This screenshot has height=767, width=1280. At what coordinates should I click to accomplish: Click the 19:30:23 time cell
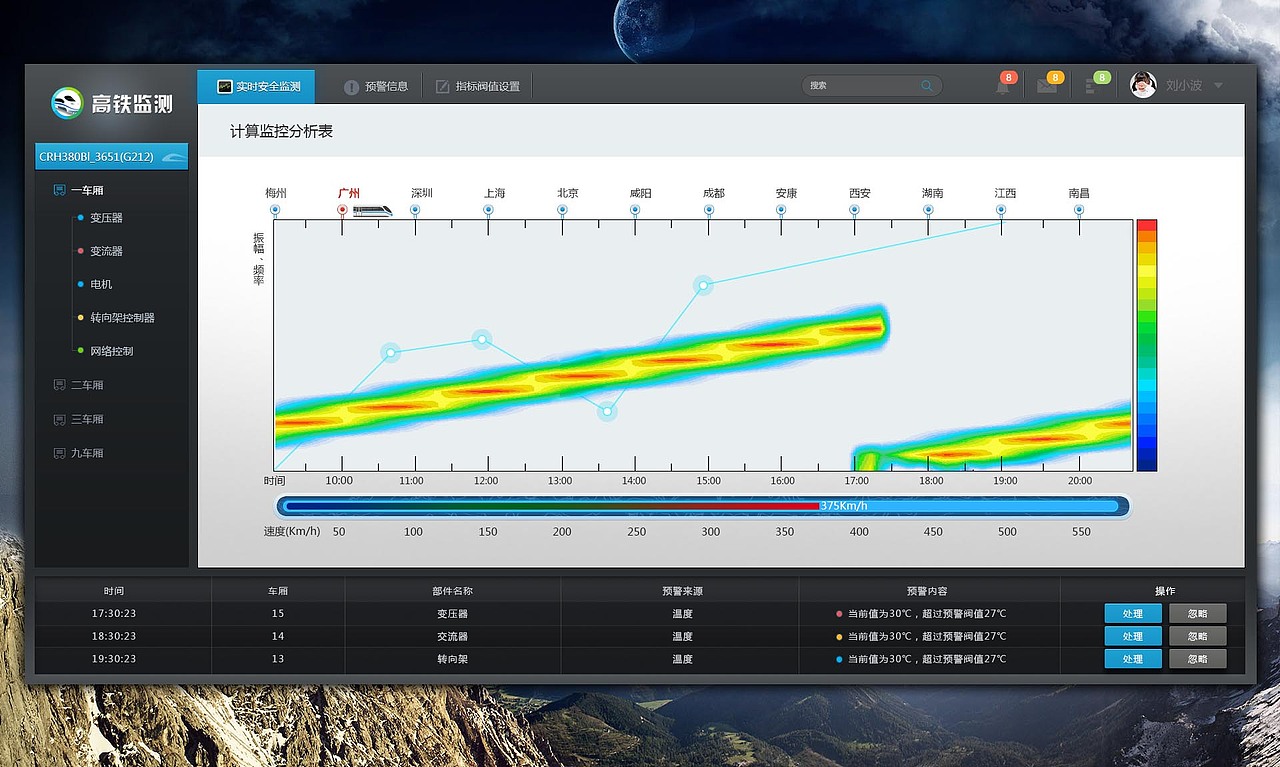coord(113,659)
